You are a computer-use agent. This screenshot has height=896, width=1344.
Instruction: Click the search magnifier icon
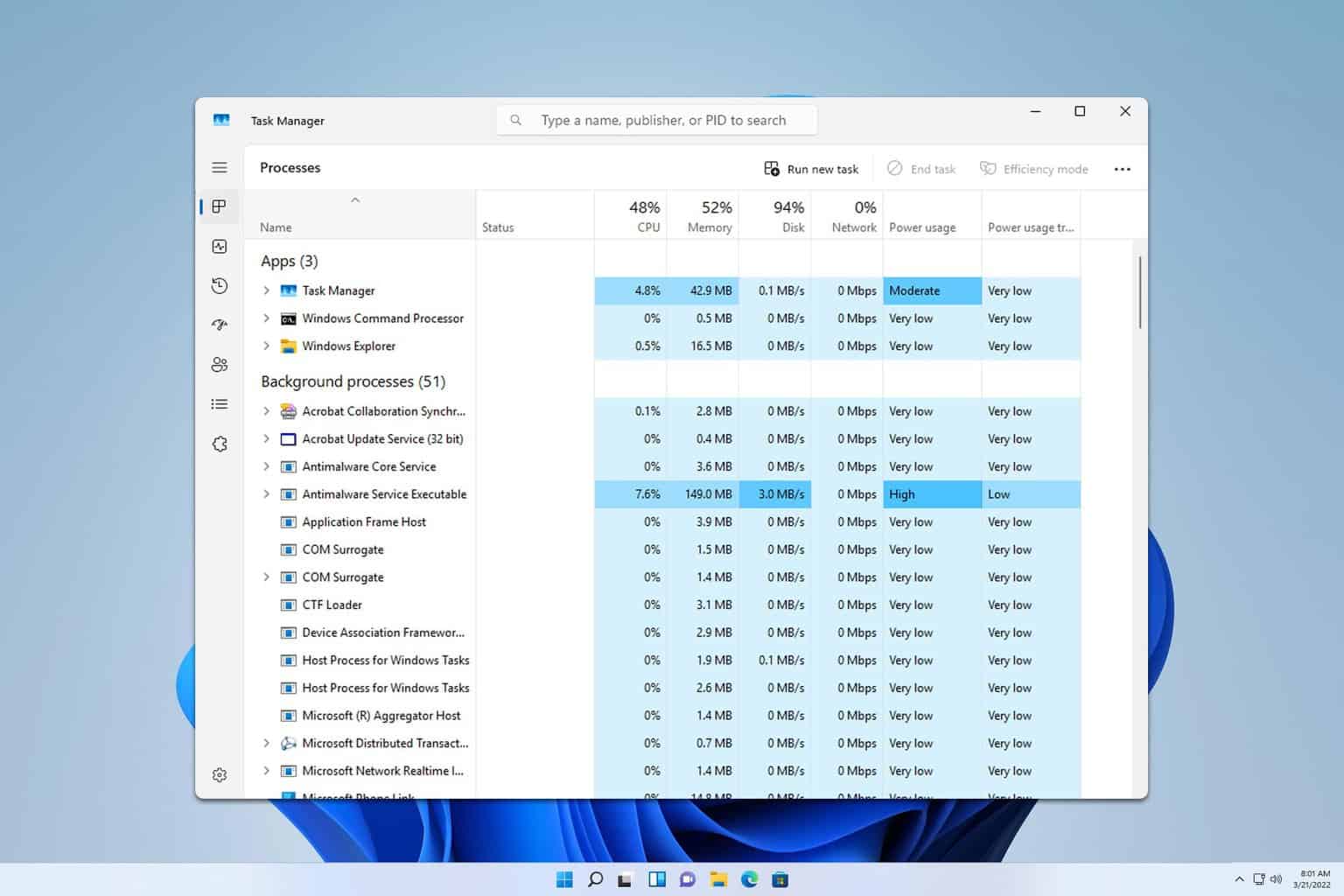[516, 120]
